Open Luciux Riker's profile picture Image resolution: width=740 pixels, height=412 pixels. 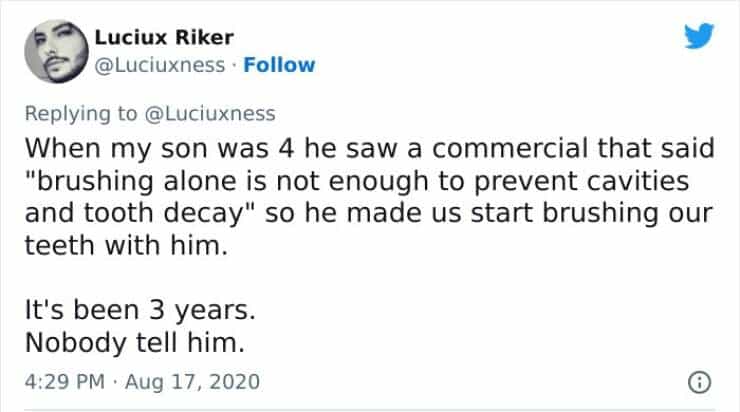54,51
